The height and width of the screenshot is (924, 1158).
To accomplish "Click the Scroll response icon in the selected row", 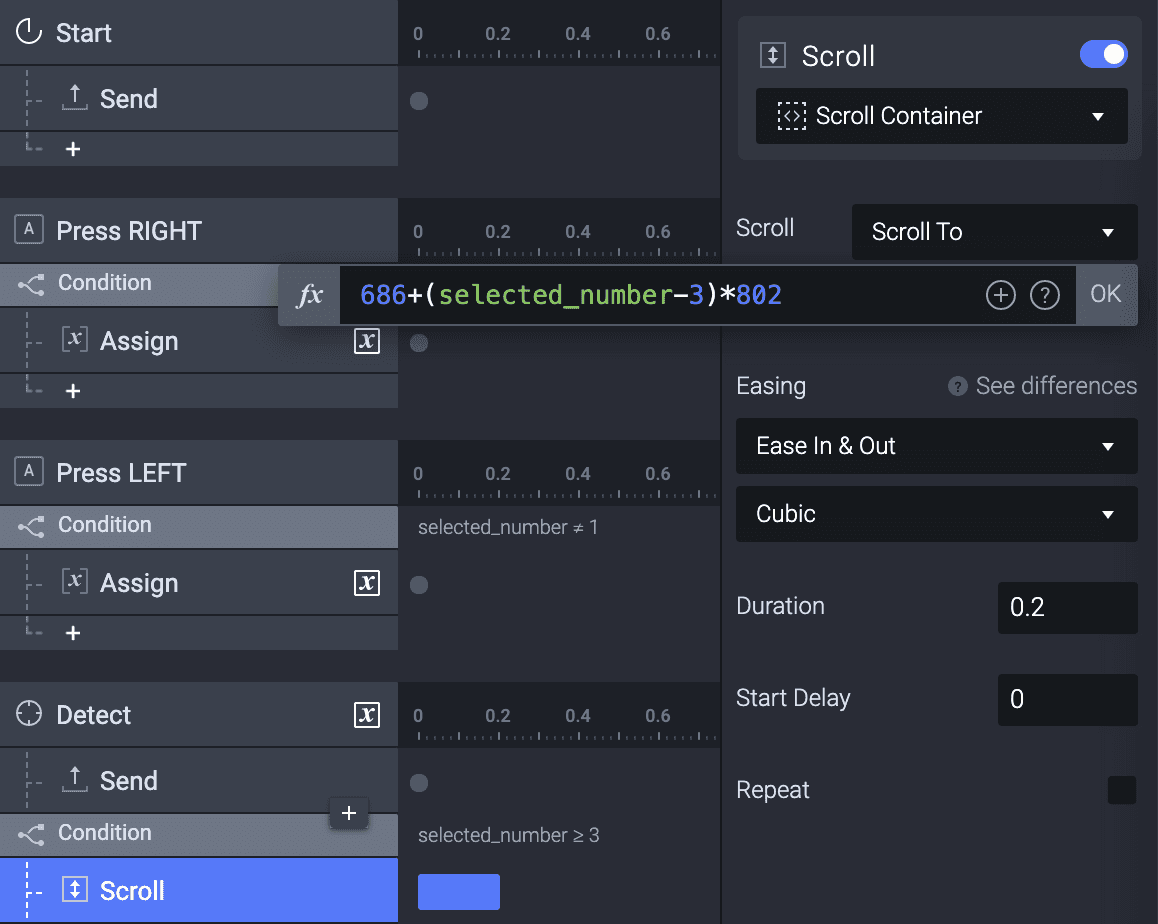I will [75, 889].
